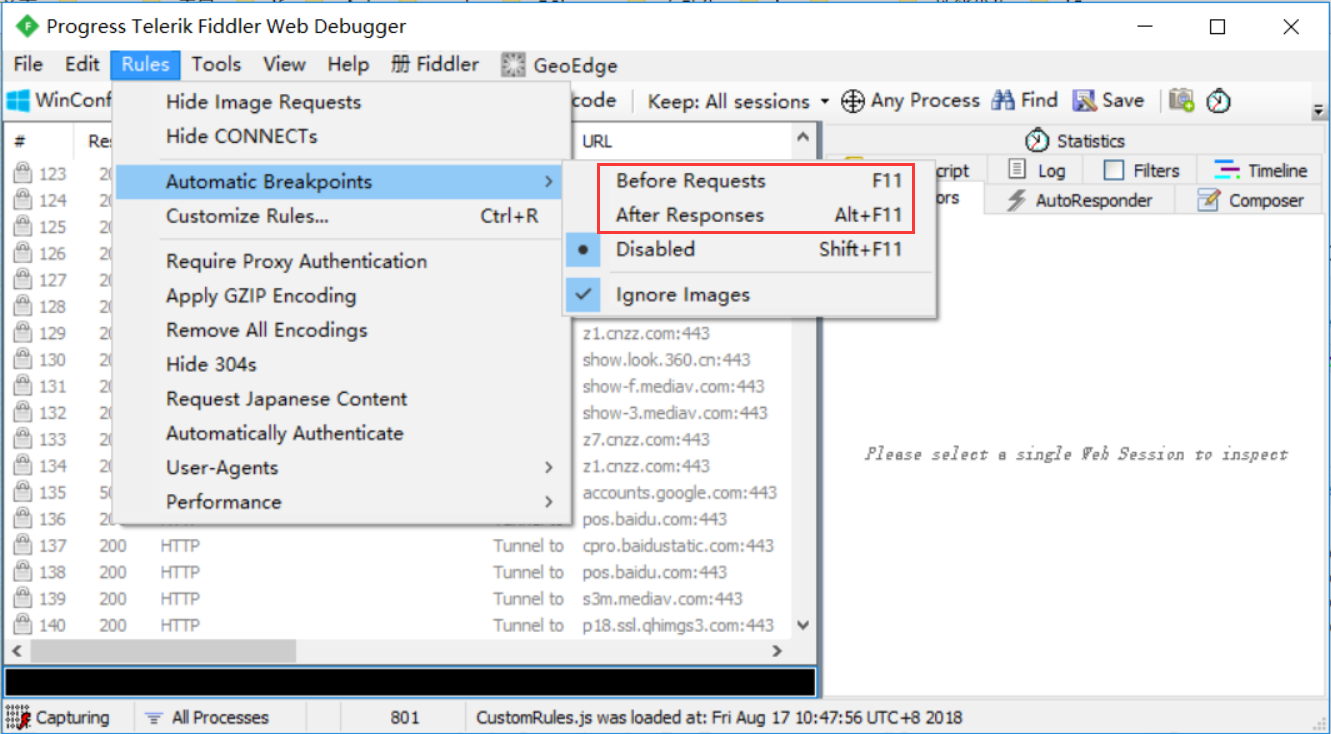This screenshot has width=1331, height=734.
Task: Expand the User-Agents submenu
Action: click(x=342, y=467)
